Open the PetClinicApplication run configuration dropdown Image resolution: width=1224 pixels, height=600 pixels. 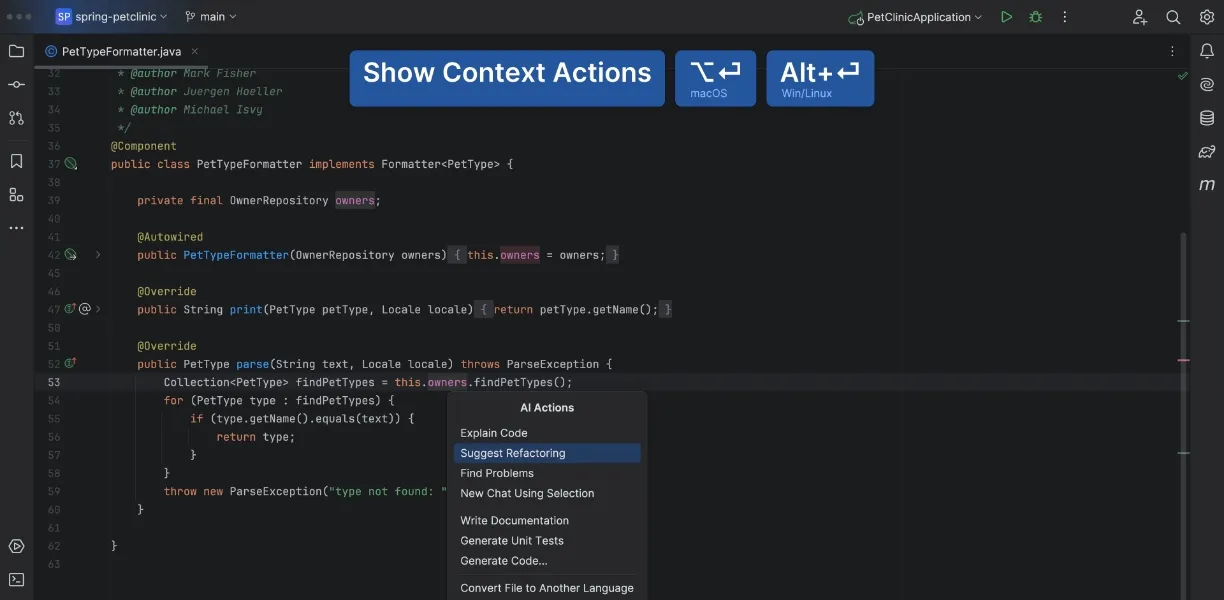[x=915, y=17]
